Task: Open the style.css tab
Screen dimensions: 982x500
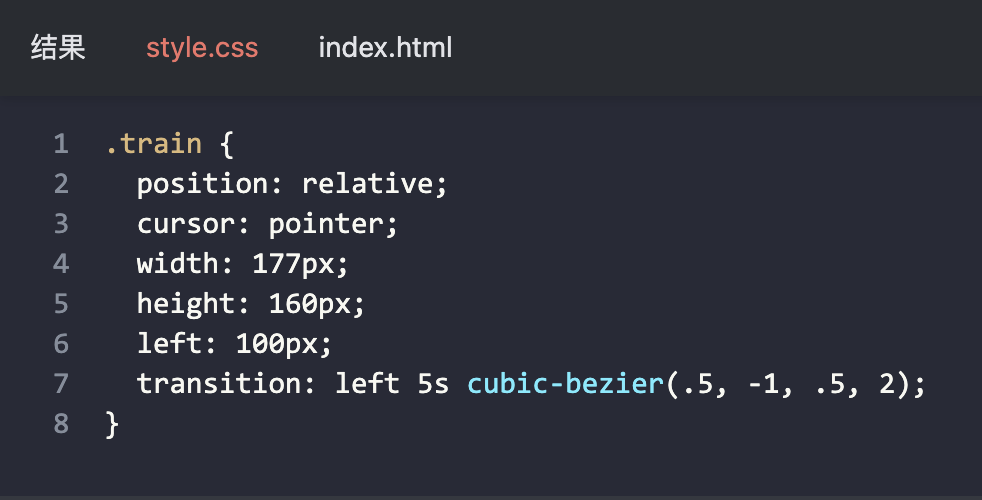Action: (x=202, y=48)
